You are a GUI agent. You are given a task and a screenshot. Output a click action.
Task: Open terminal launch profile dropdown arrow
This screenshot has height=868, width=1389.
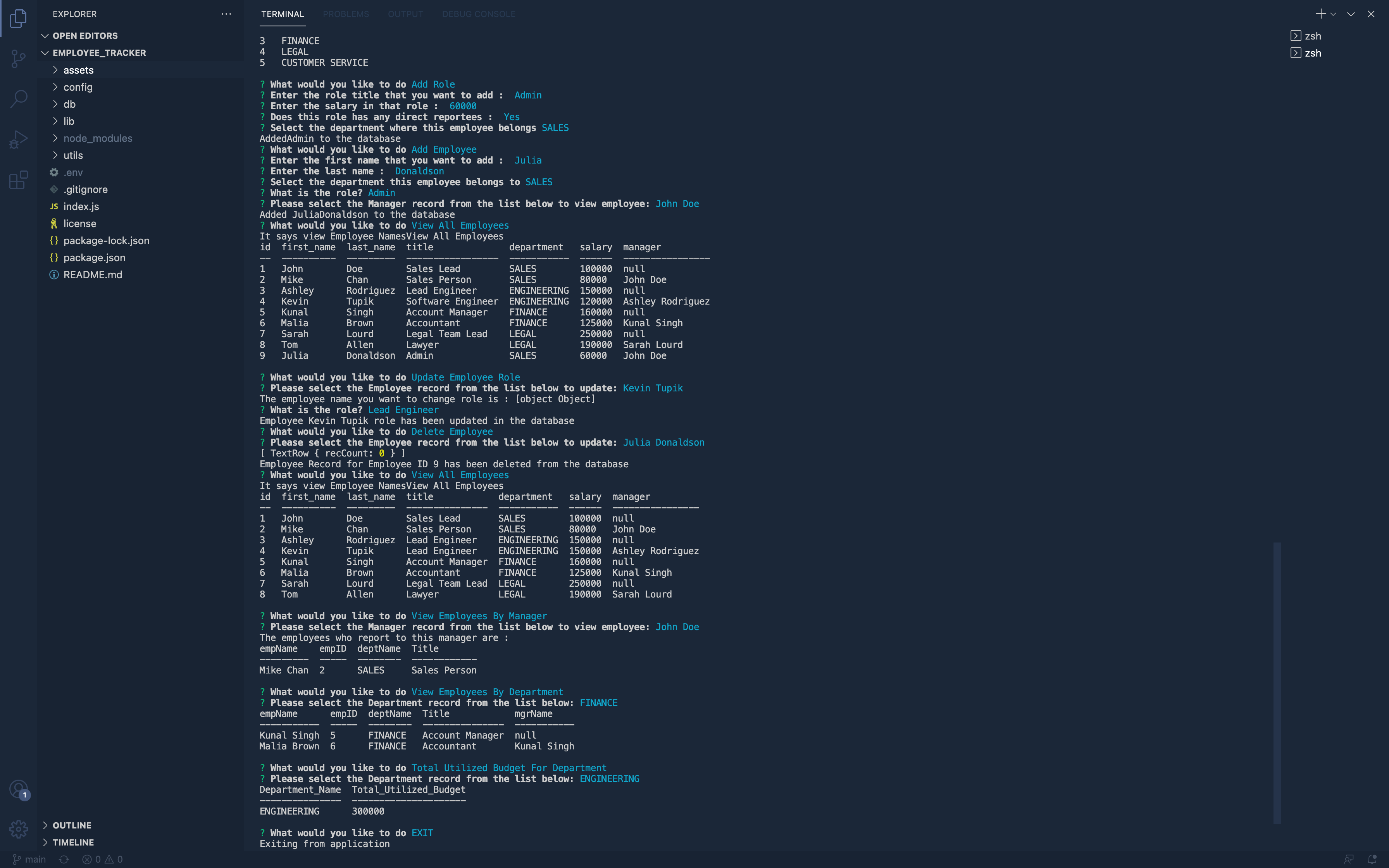click(x=1333, y=14)
